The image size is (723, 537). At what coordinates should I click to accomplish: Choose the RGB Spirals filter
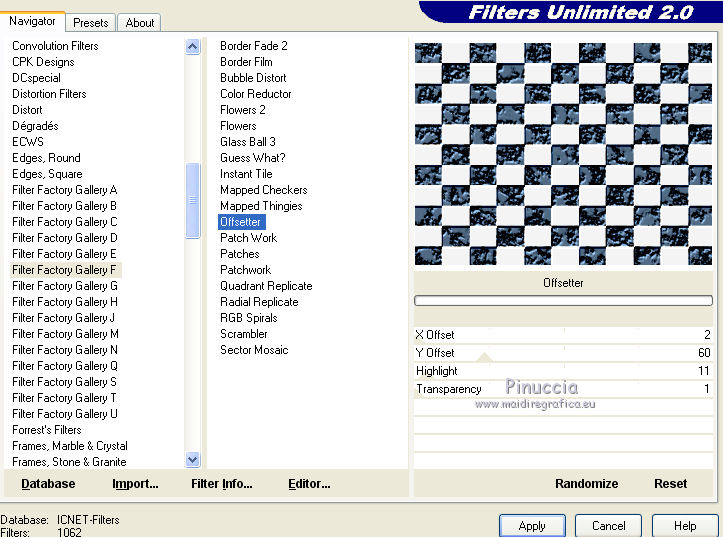click(x=249, y=318)
